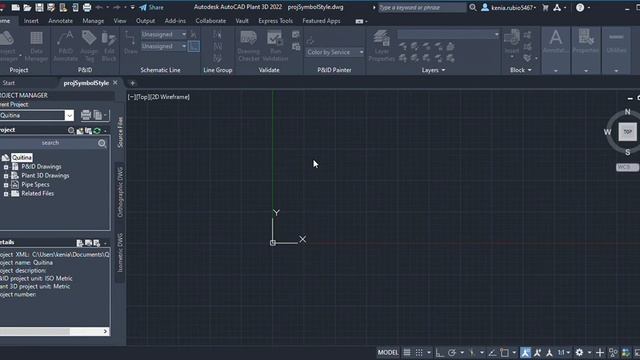Open the first Unassigned schematic line dropdown
640x360 pixels.
[x=164, y=35]
